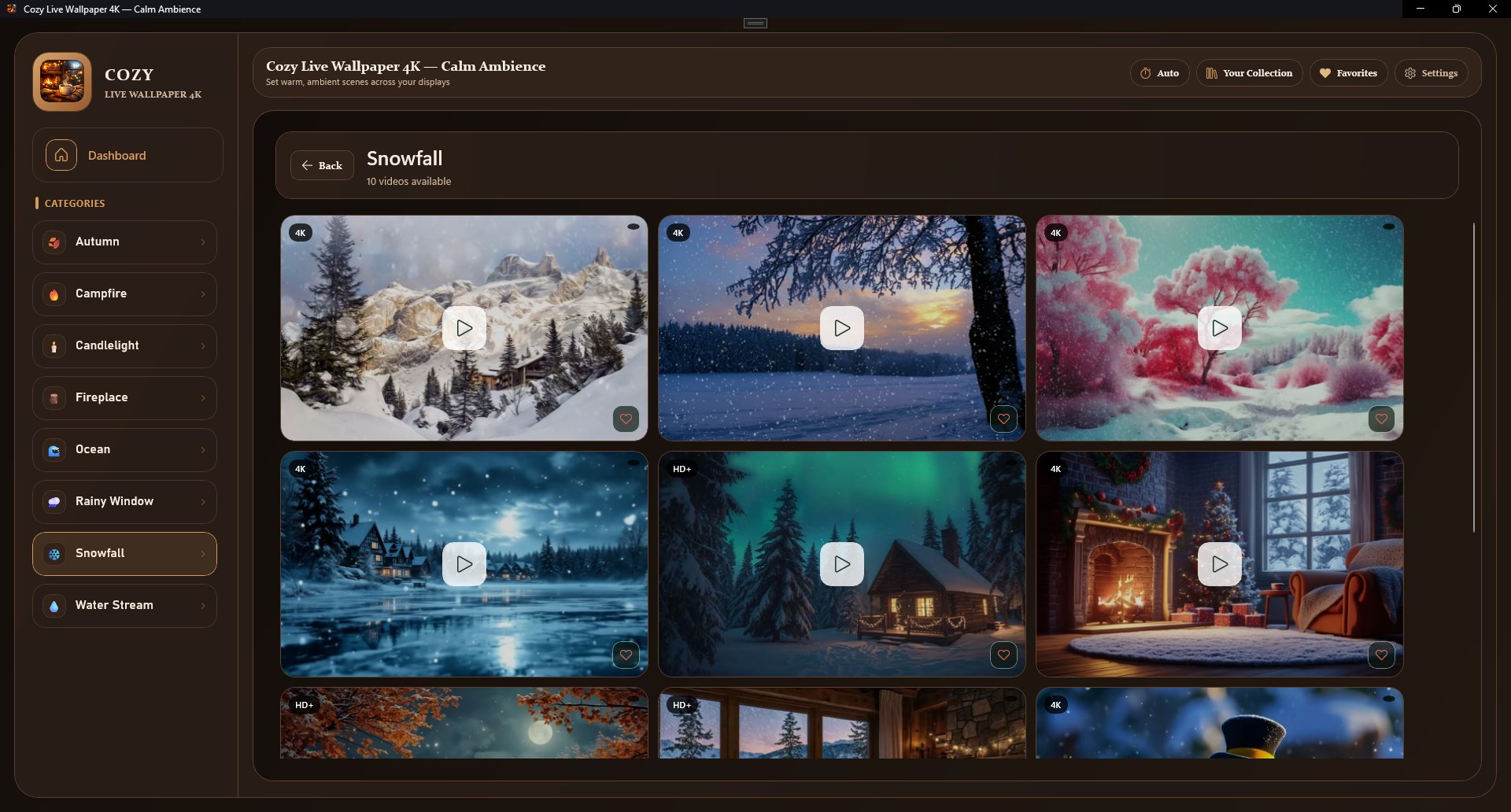Favorite the Christmas fireplace wallpaper
Image resolution: width=1511 pixels, height=812 pixels.
[1382, 655]
